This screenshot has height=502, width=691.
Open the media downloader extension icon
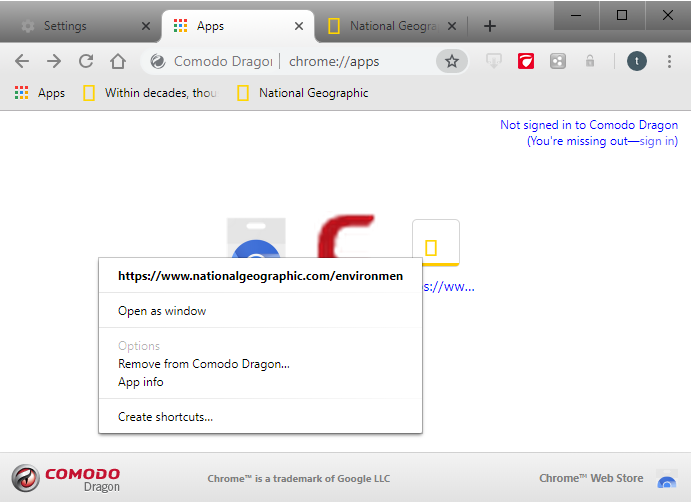(x=494, y=61)
